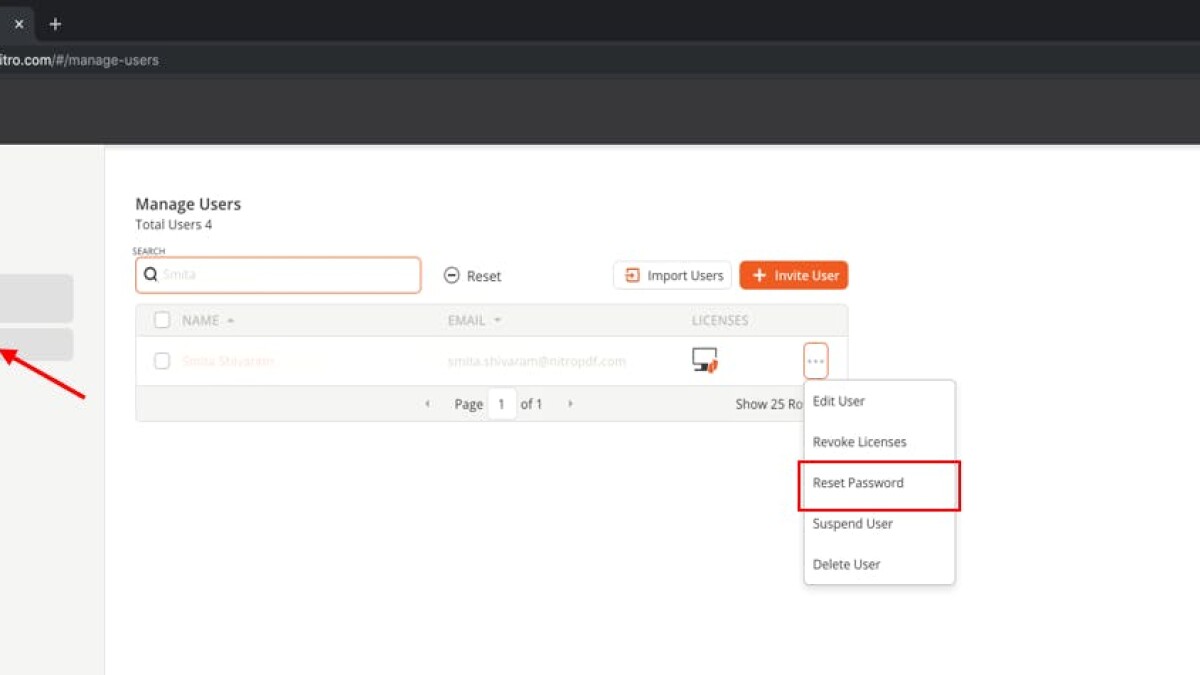Toggle the select-all checkbox in header
The width and height of the screenshot is (1200, 675).
coord(162,321)
